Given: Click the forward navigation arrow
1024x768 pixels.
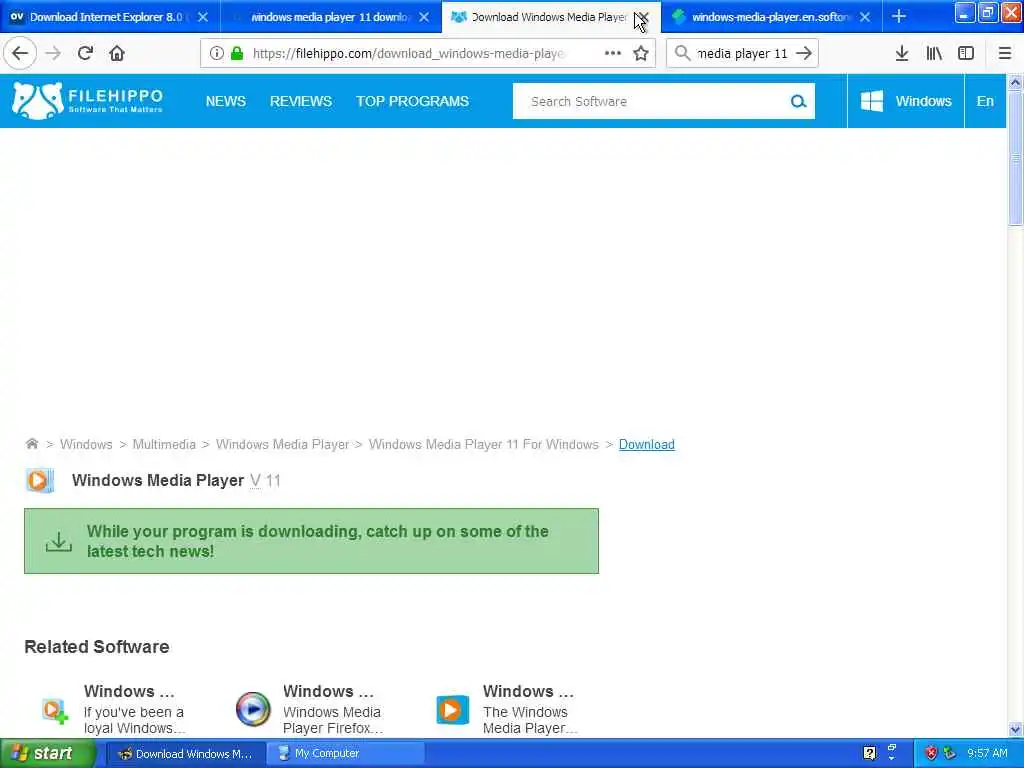Looking at the screenshot, I should click(x=53, y=54).
